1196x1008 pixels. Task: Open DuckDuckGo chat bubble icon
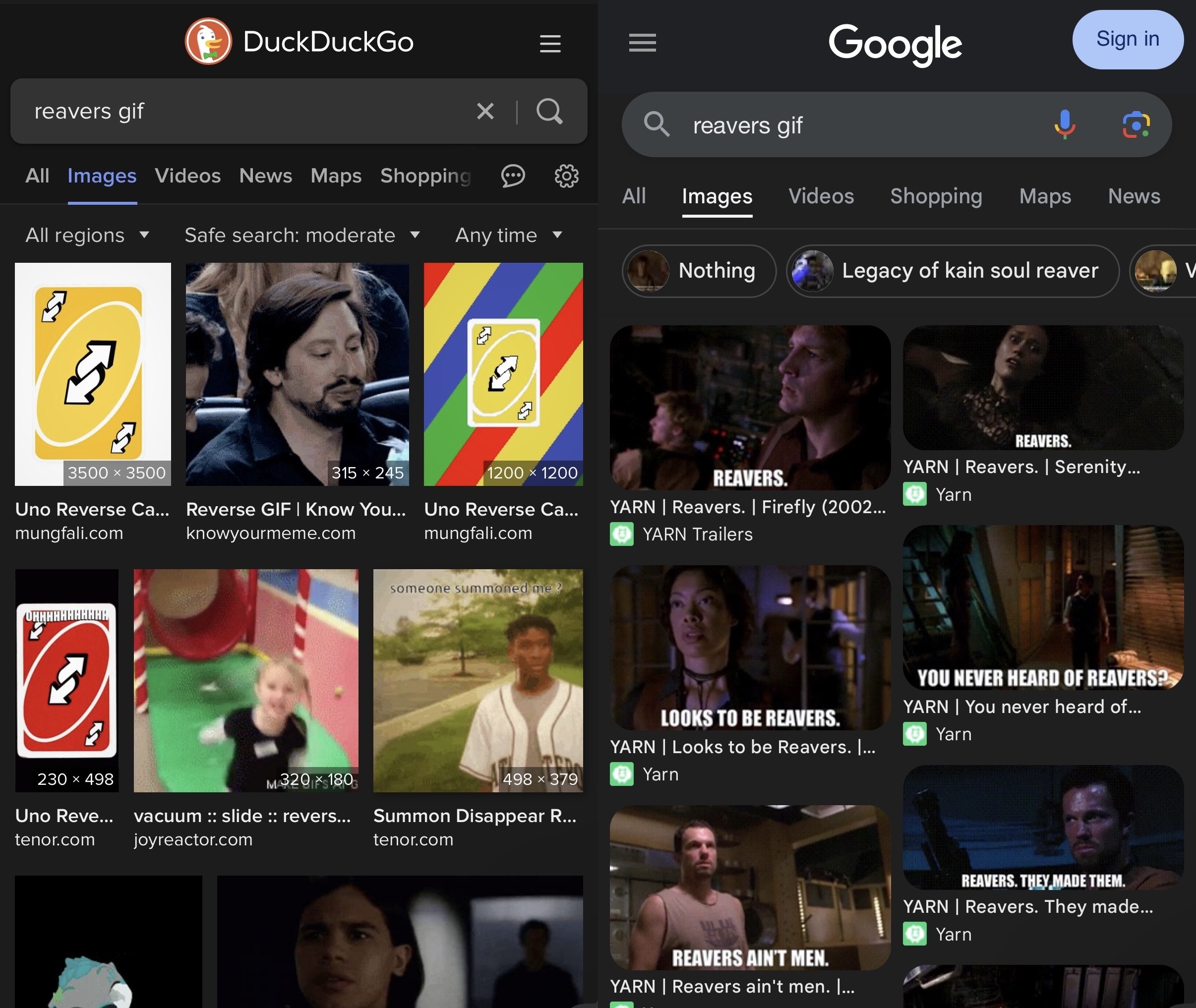tap(513, 176)
